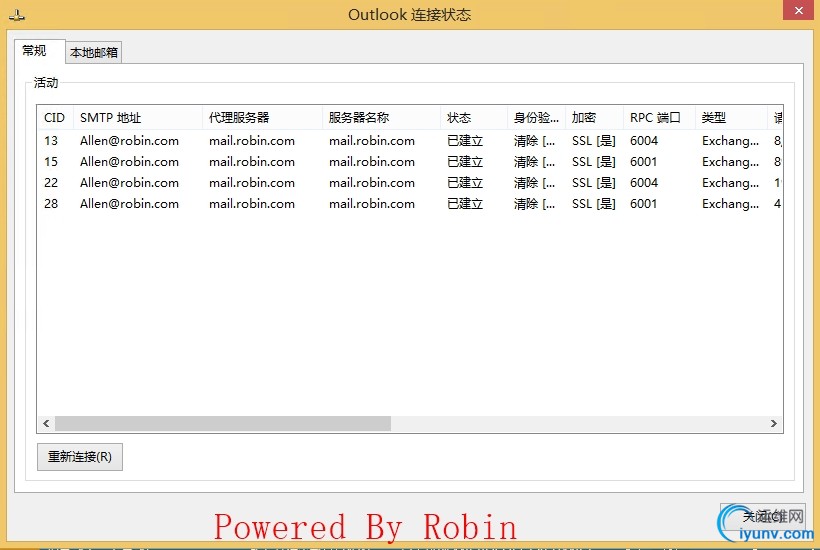Click RPC port 6004 in the CID 22 row

coord(644,182)
